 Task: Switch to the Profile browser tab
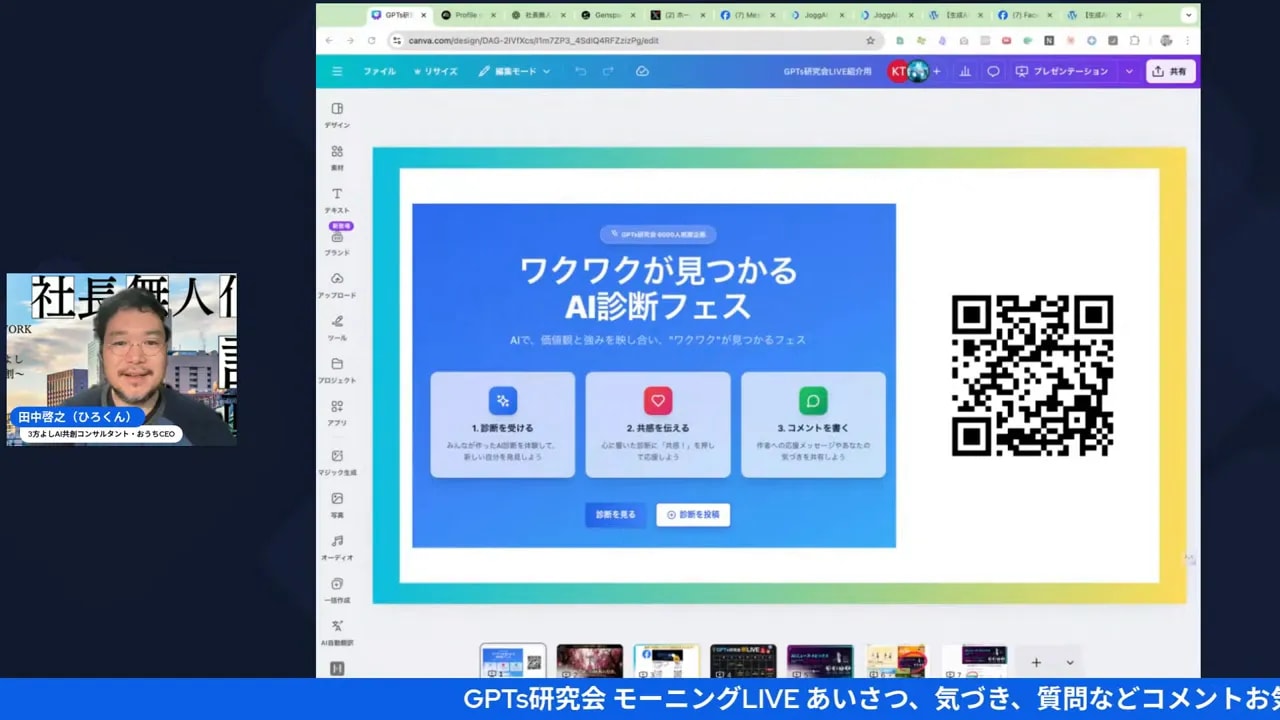[465, 15]
